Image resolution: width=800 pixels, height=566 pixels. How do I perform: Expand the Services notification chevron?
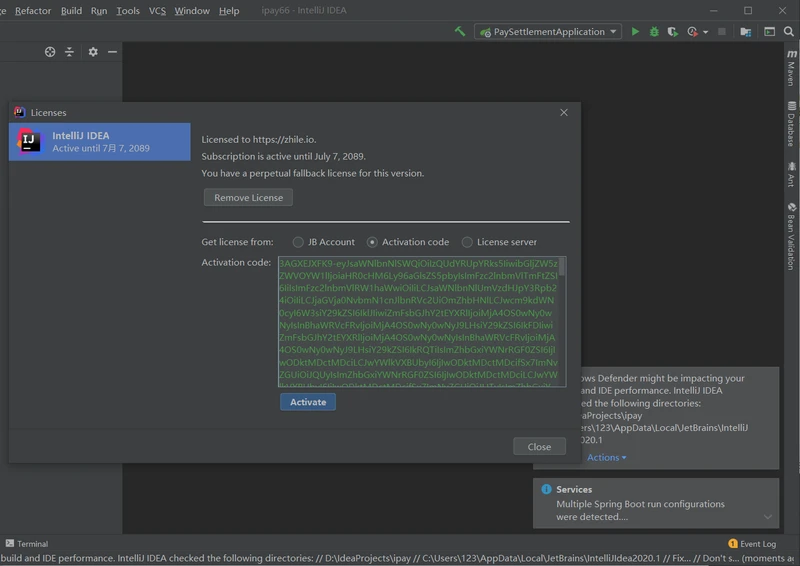pos(768,517)
